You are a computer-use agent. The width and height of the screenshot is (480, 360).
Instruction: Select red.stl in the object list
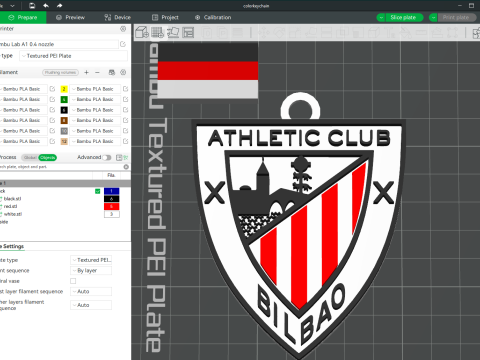(x=11, y=206)
